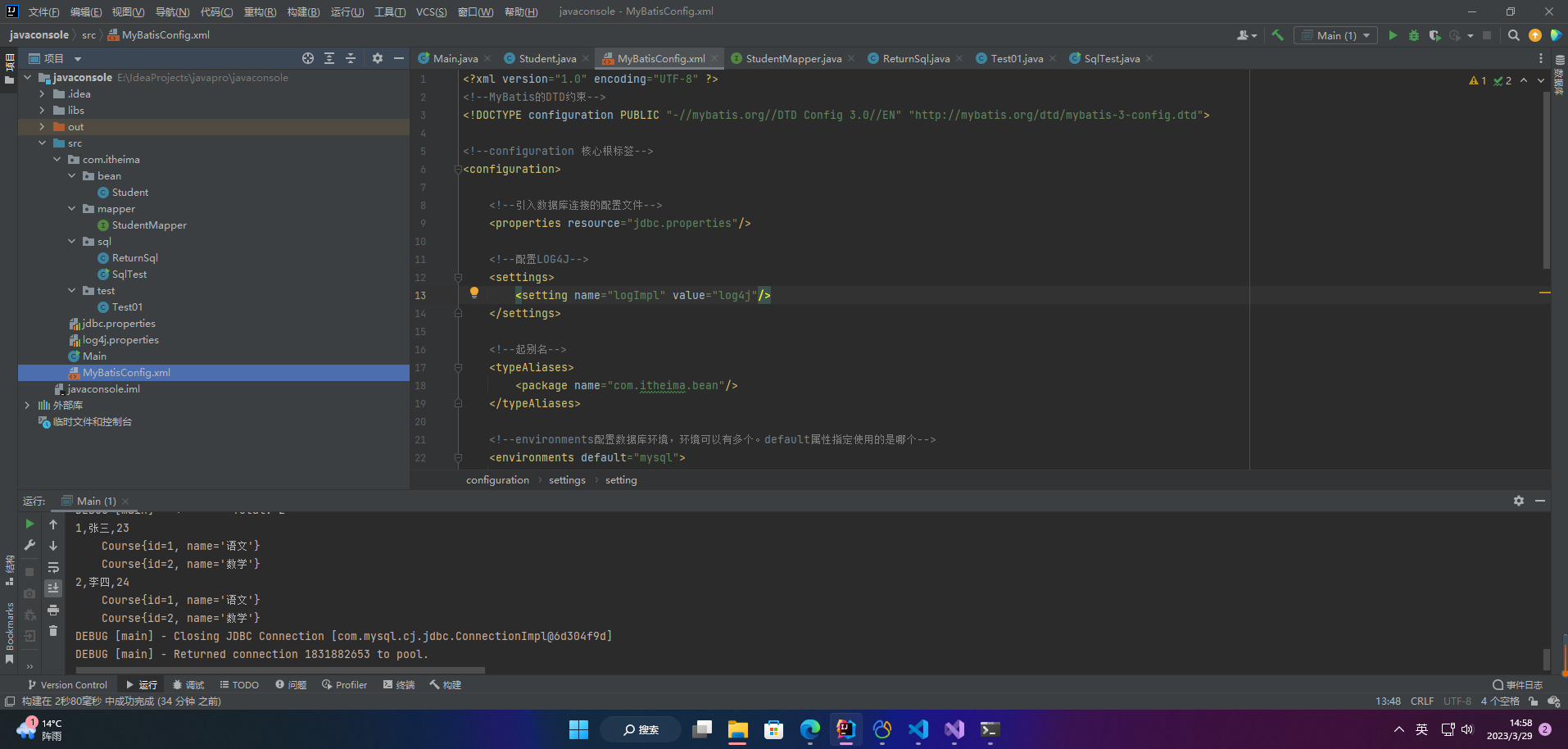1568x749 pixels.
Task: Click the green Run button in toolbar
Action: (1393, 35)
